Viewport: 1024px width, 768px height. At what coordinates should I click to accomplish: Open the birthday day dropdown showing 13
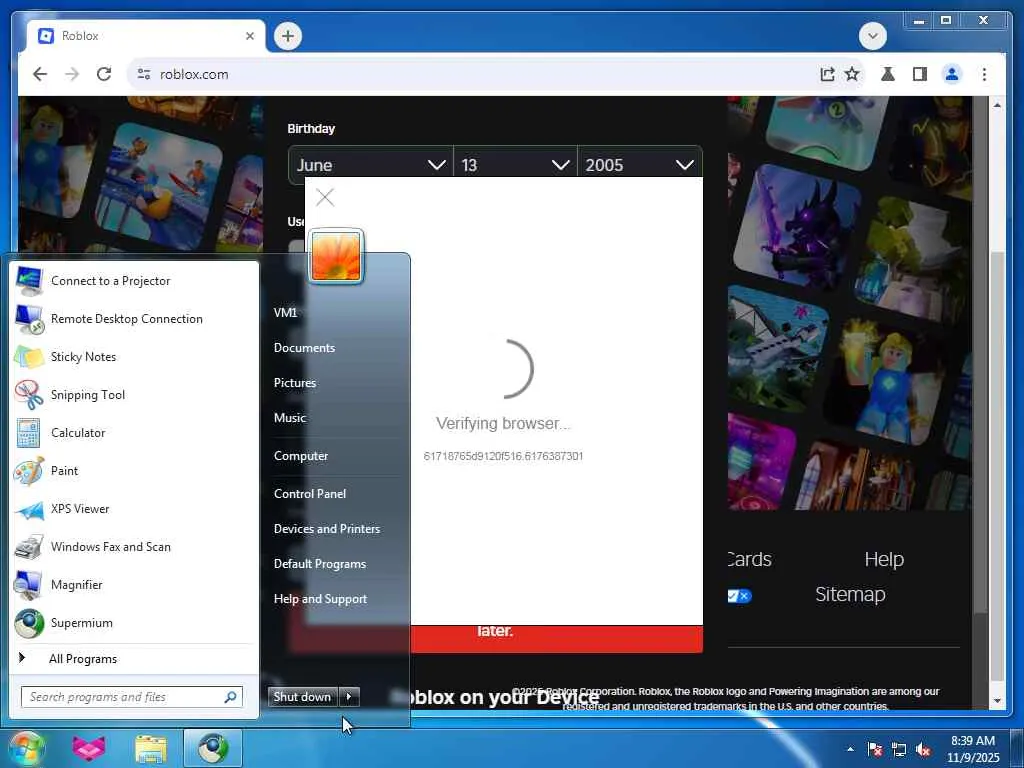[x=515, y=165]
